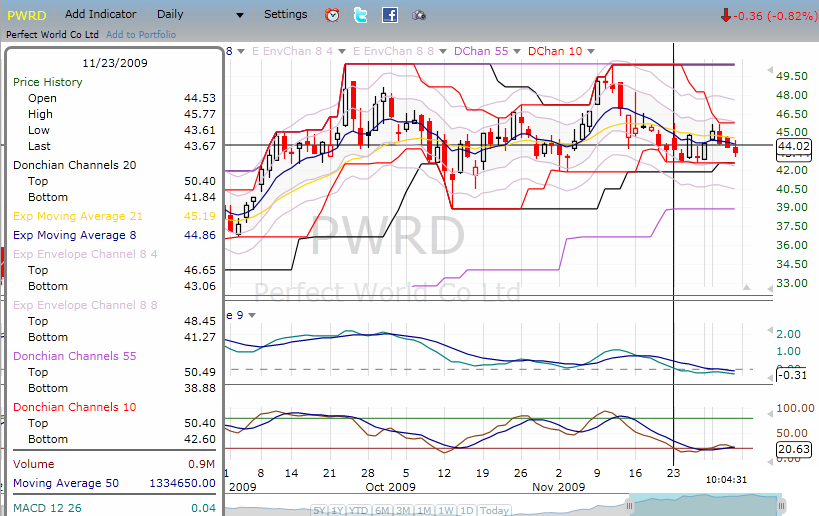Viewport: 819px width, 516px height.
Task: Expand the E EnvChan 8 4 indicator dropdown
Action: (342, 51)
